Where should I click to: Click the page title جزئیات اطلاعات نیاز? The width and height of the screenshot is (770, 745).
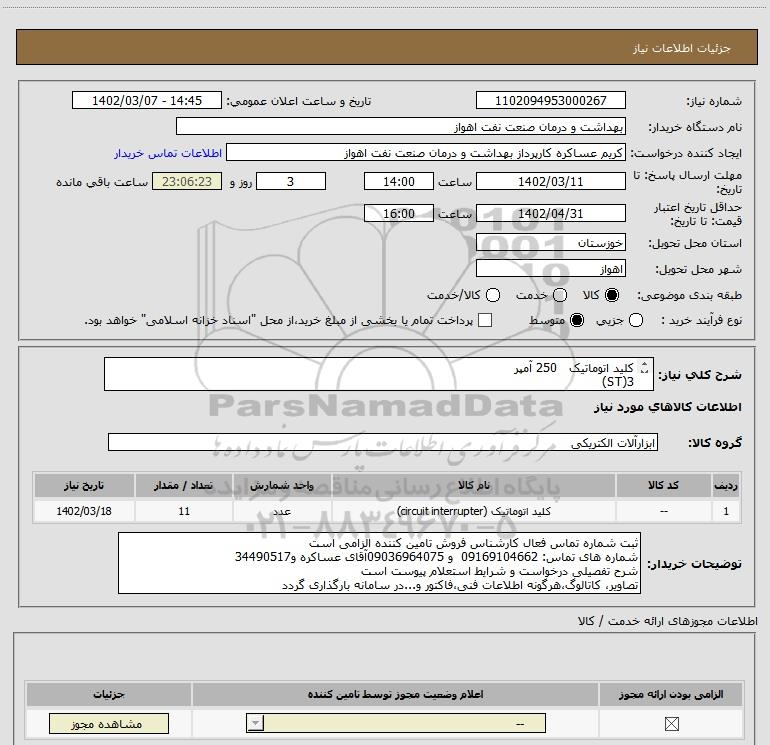click(x=682, y=48)
